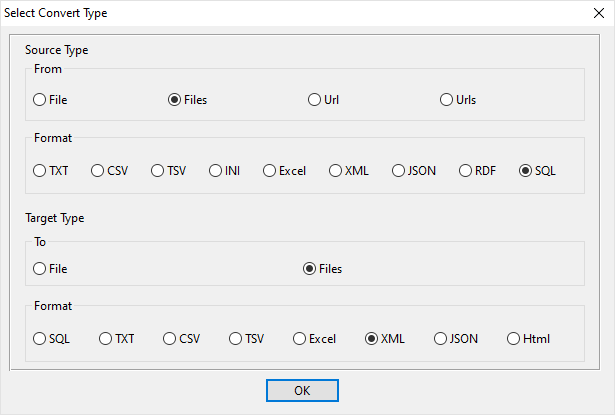This screenshot has height=415, width=615.
Task: Click the OK button to confirm
Action: click(x=302, y=390)
